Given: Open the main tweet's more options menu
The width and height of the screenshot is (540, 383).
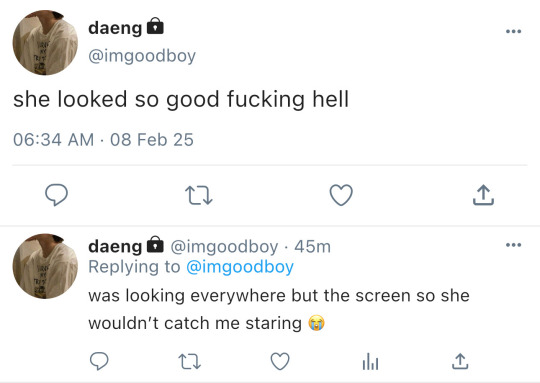Looking at the screenshot, I should click(513, 31).
